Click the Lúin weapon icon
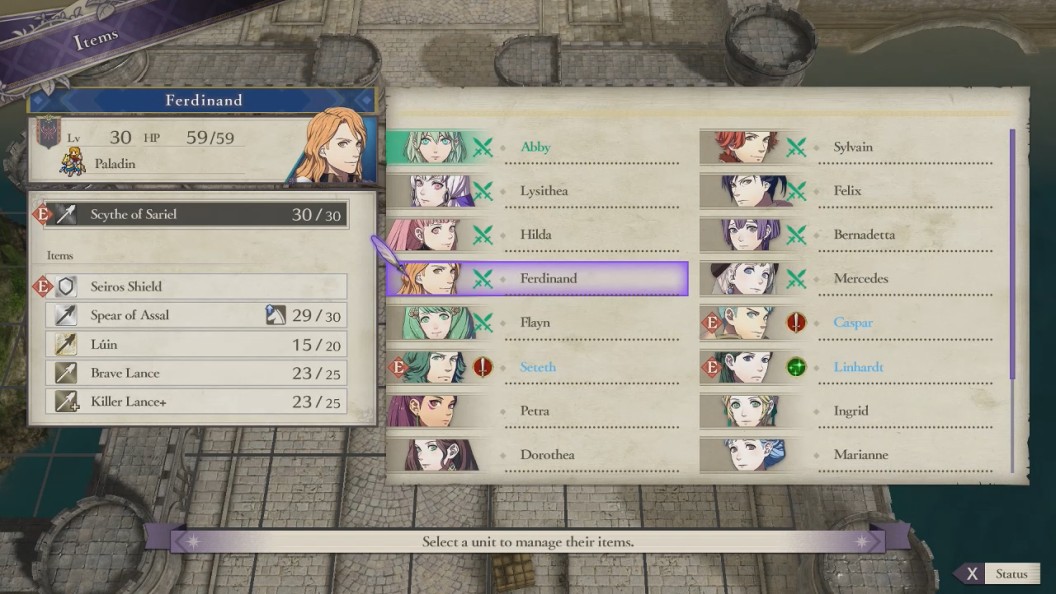This screenshot has width=1056, height=594. [x=66, y=344]
